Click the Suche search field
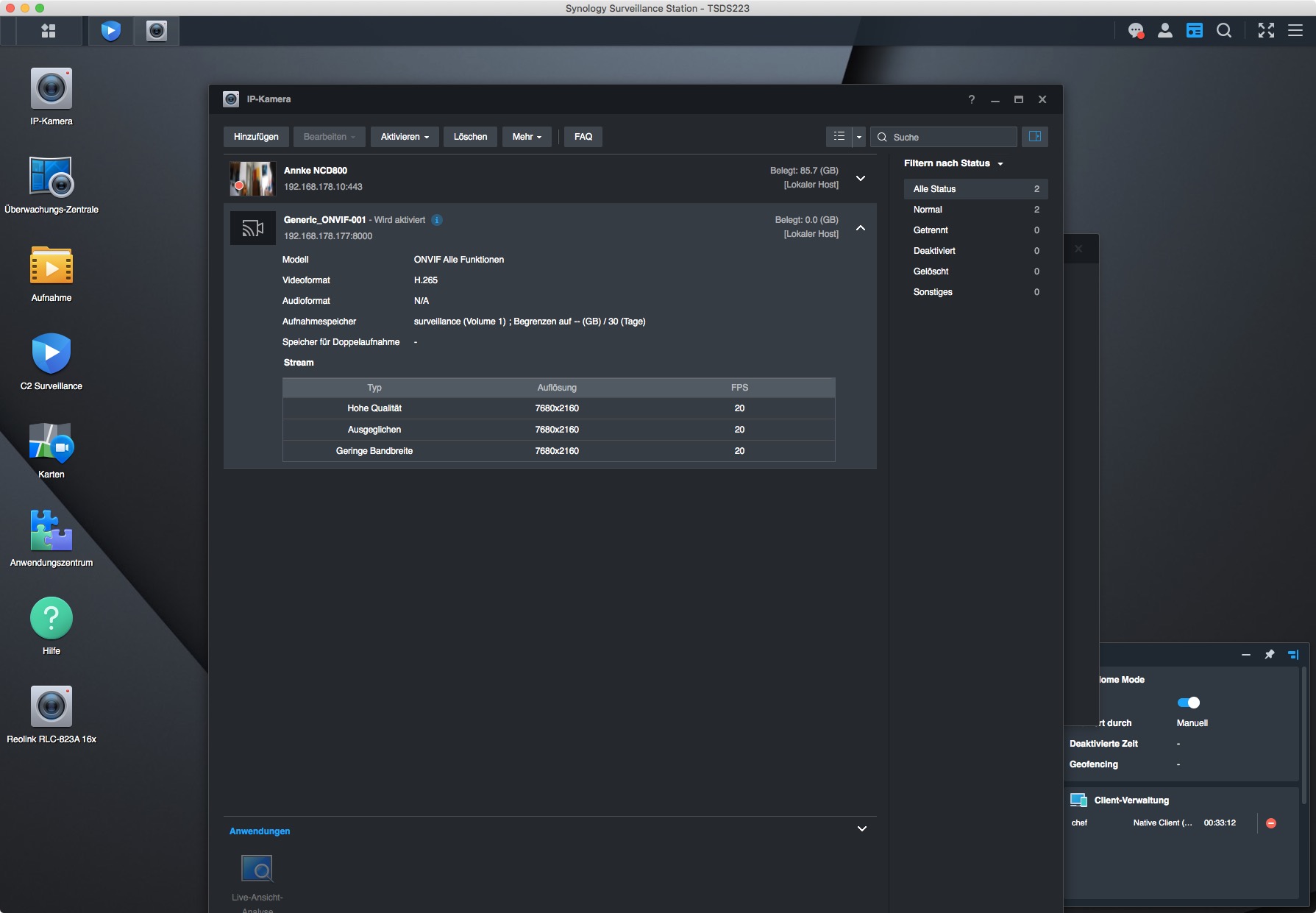The image size is (1316, 913). [x=944, y=137]
